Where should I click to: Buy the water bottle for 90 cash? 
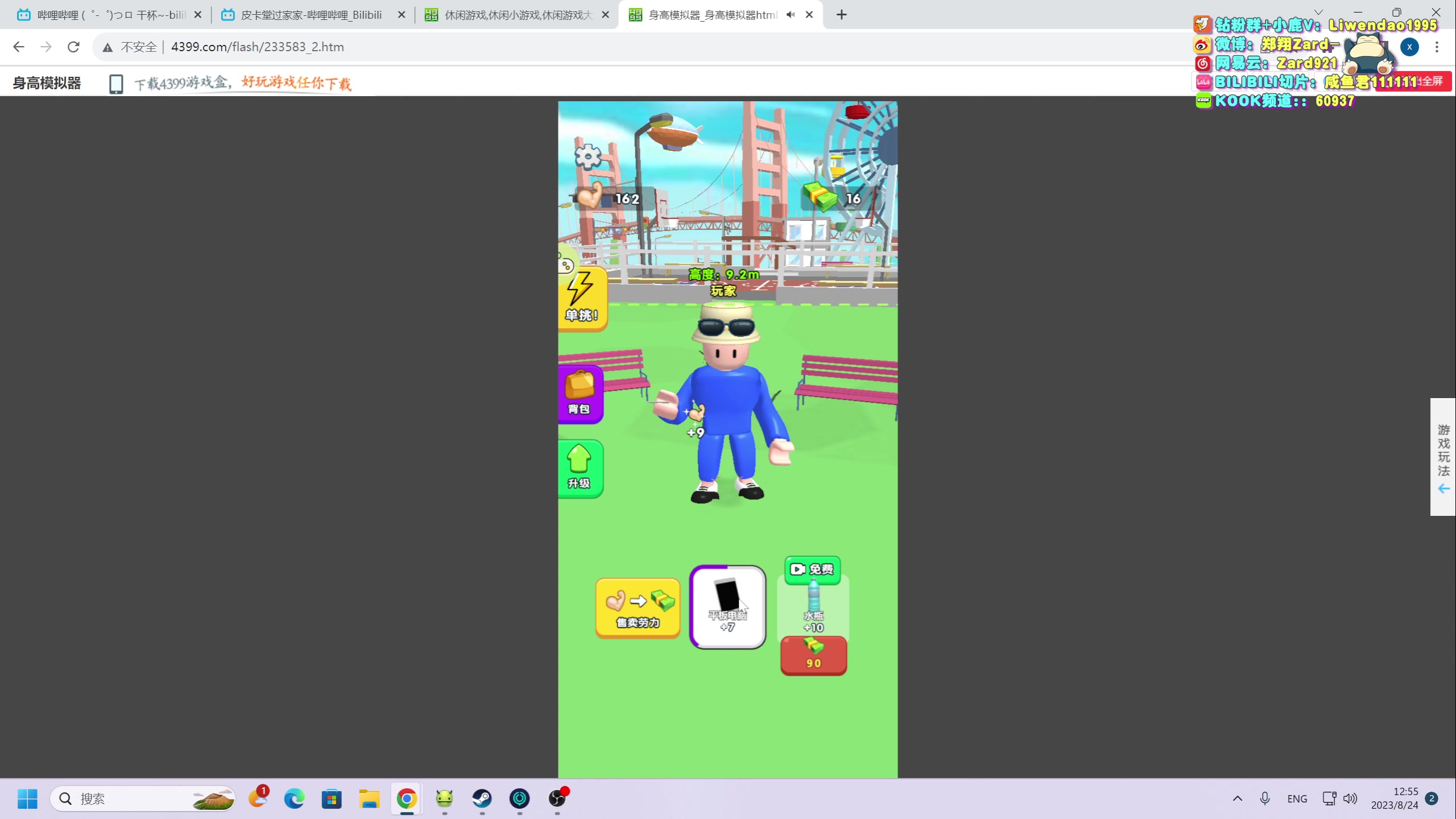coord(813,655)
